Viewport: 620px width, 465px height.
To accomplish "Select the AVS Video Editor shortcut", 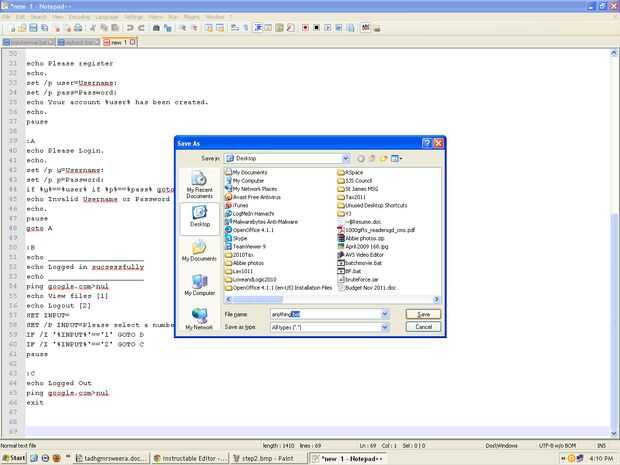I will 361,255.
